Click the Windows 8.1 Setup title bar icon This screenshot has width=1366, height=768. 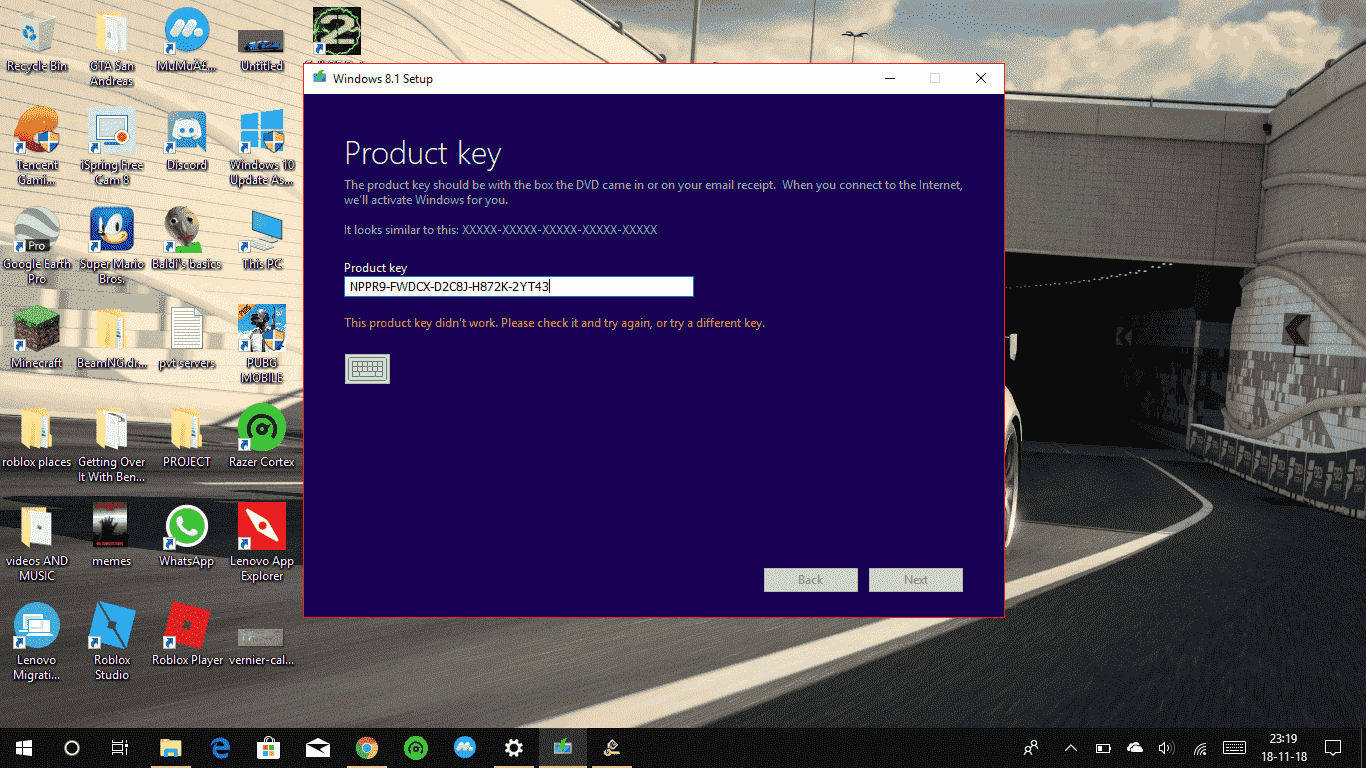pos(319,78)
